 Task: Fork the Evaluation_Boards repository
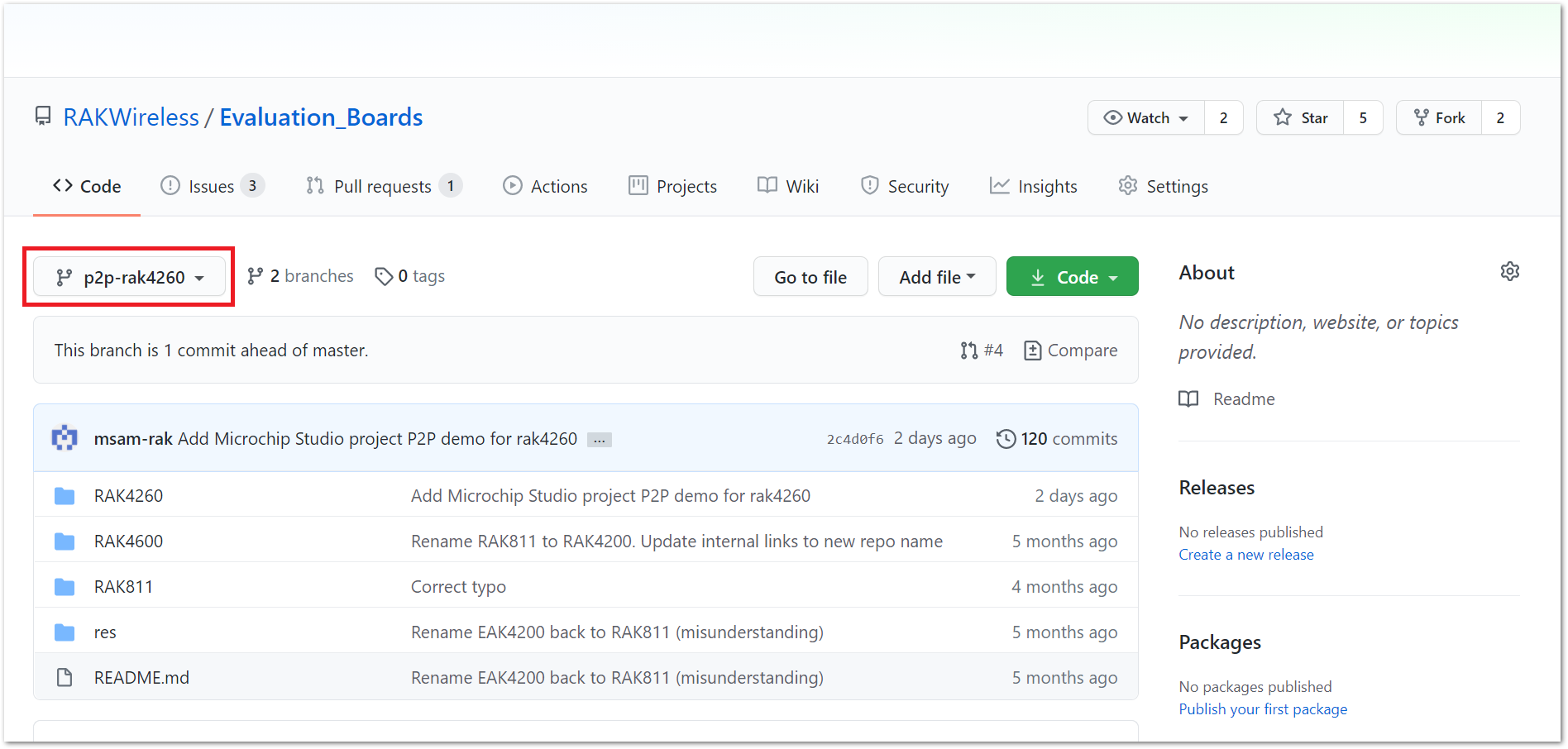[x=1439, y=117]
